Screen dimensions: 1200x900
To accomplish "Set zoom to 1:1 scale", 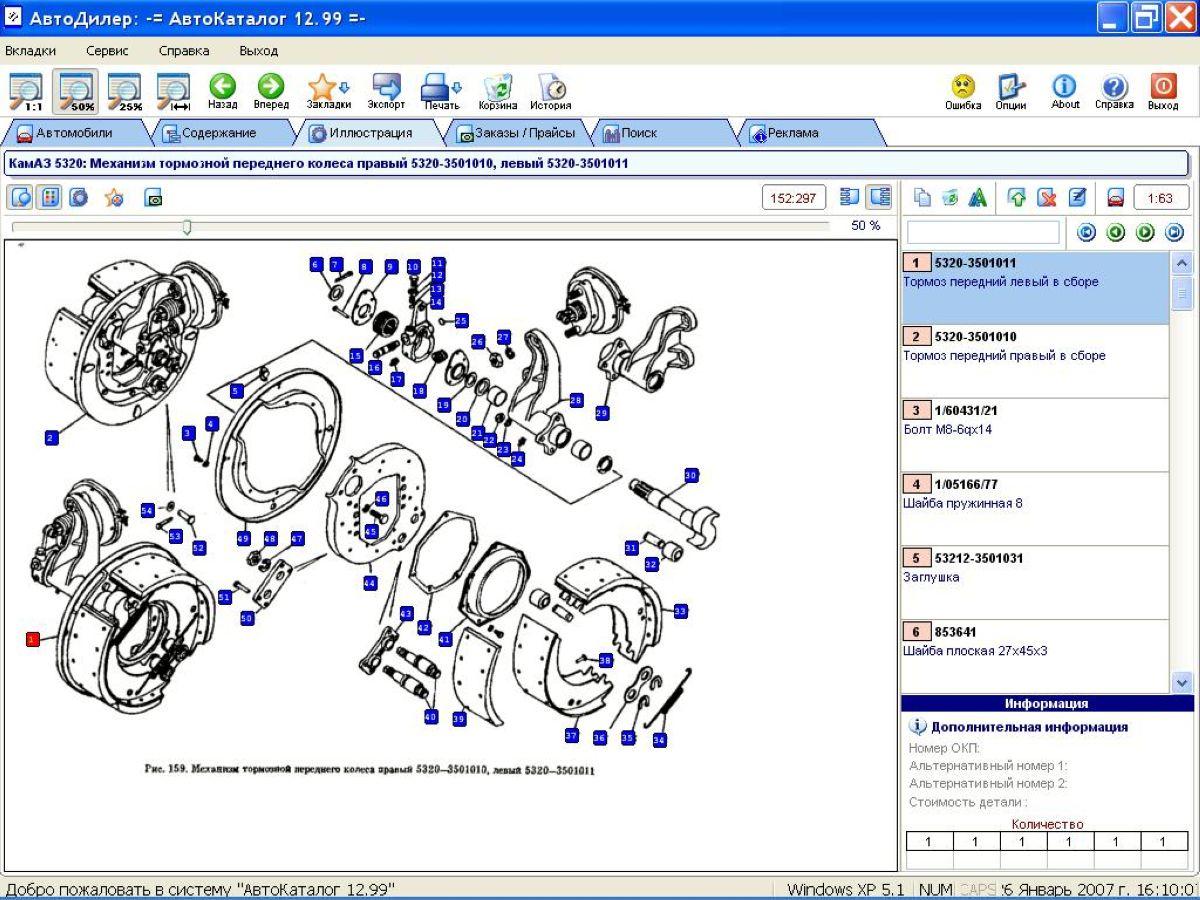I will tap(24, 92).
